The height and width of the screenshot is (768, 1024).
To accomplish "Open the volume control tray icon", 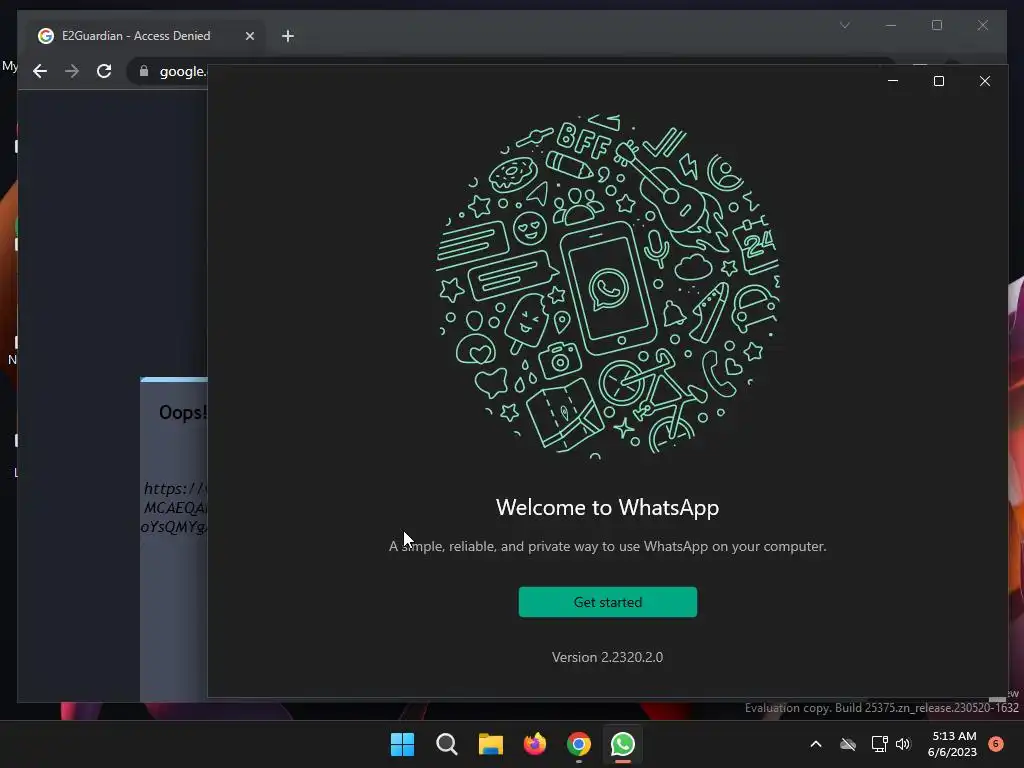I will click(x=903, y=744).
